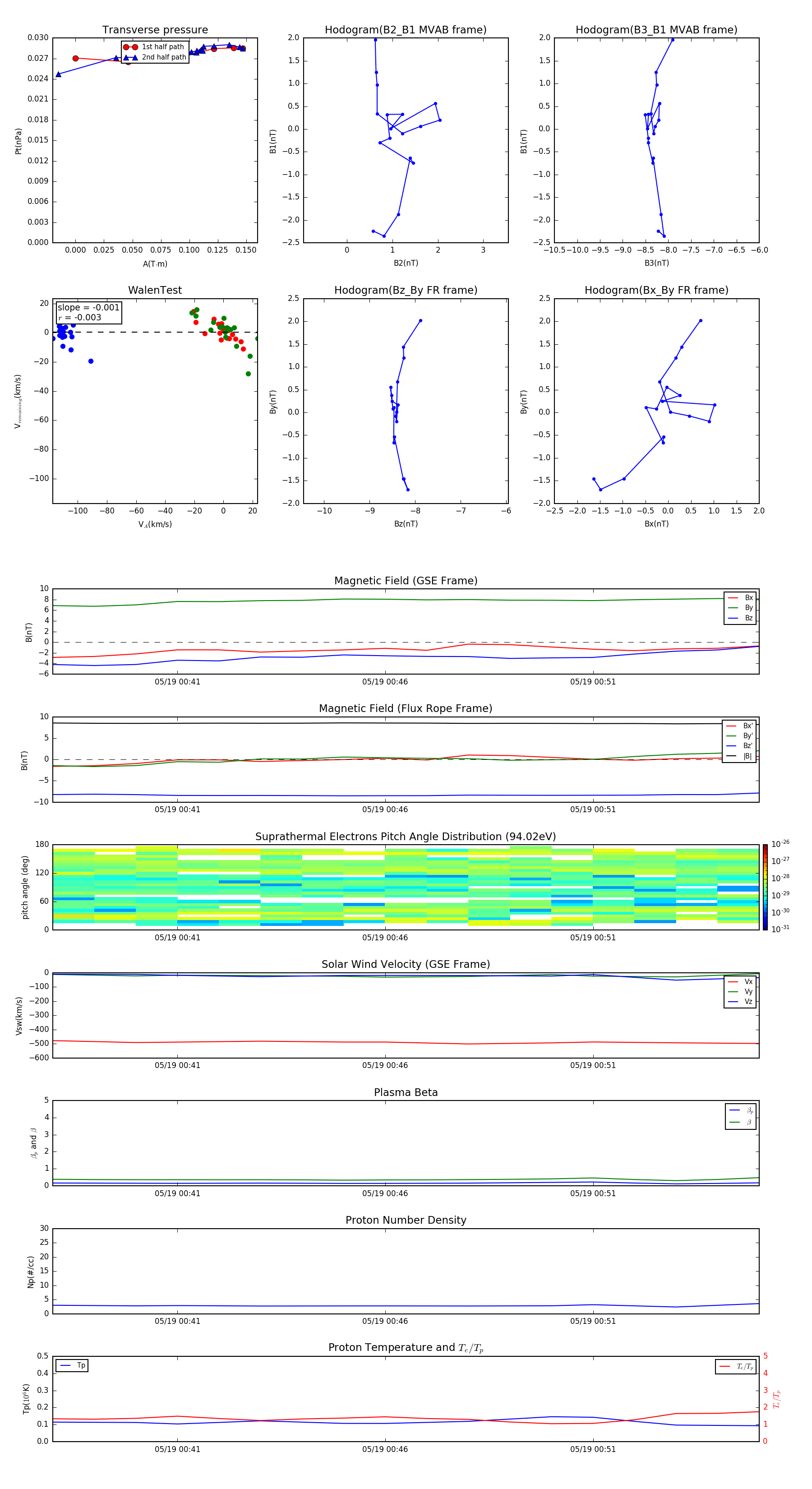This screenshot has width=812, height=1489.
Task: Click the 'slope = -0.001' annotation
Action: pos(88,308)
